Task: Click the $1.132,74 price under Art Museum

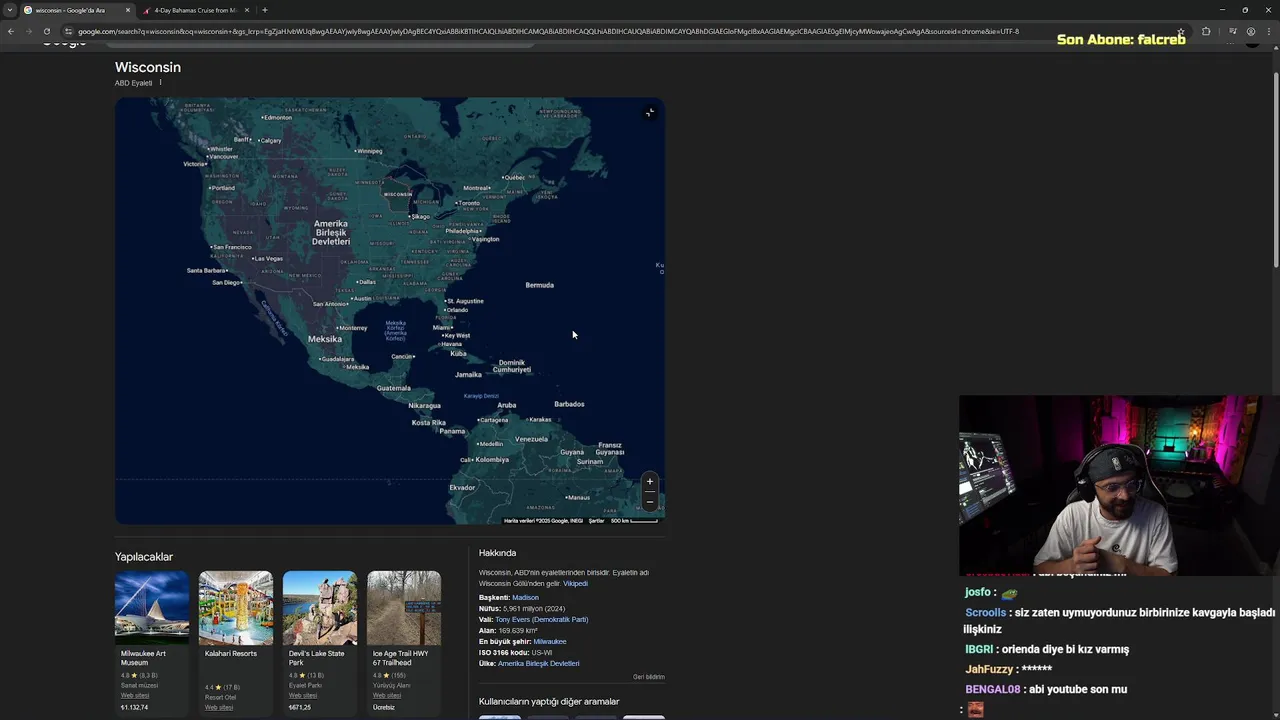Action: (134, 707)
